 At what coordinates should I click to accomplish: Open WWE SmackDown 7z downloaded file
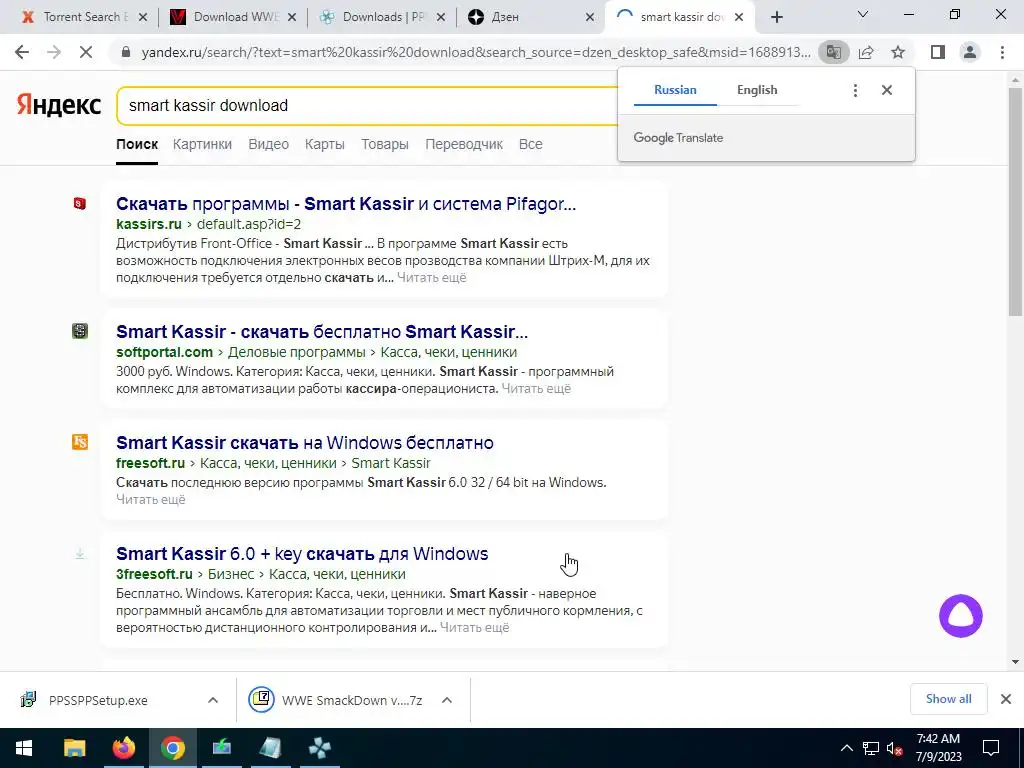coord(352,700)
